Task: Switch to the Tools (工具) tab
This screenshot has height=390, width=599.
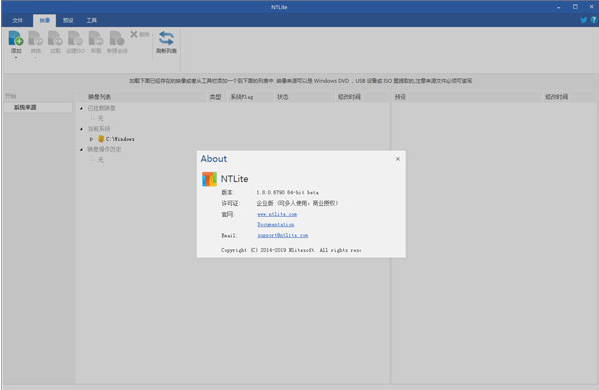Action: coord(91,20)
